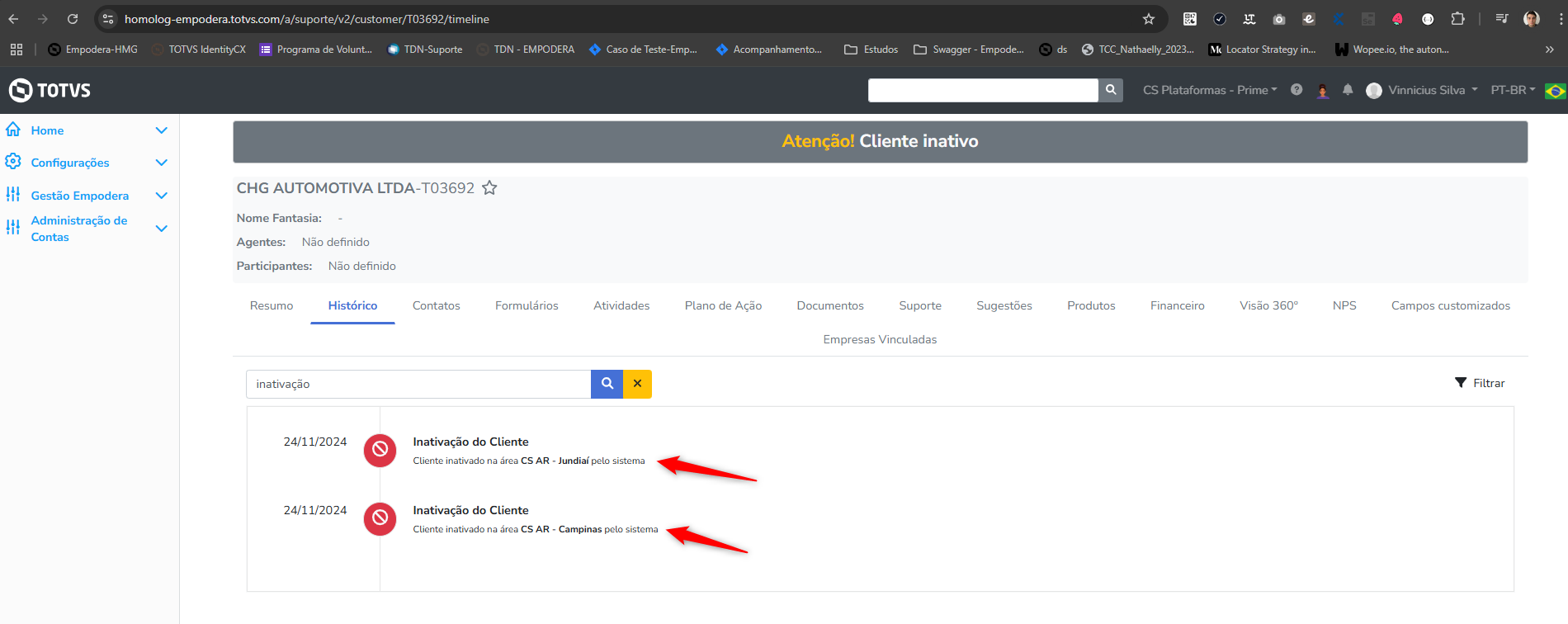This screenshot has height=624, width=1568.
Task: Open the Empodera-HMG bookmark
Action: (x=92, y=50)
